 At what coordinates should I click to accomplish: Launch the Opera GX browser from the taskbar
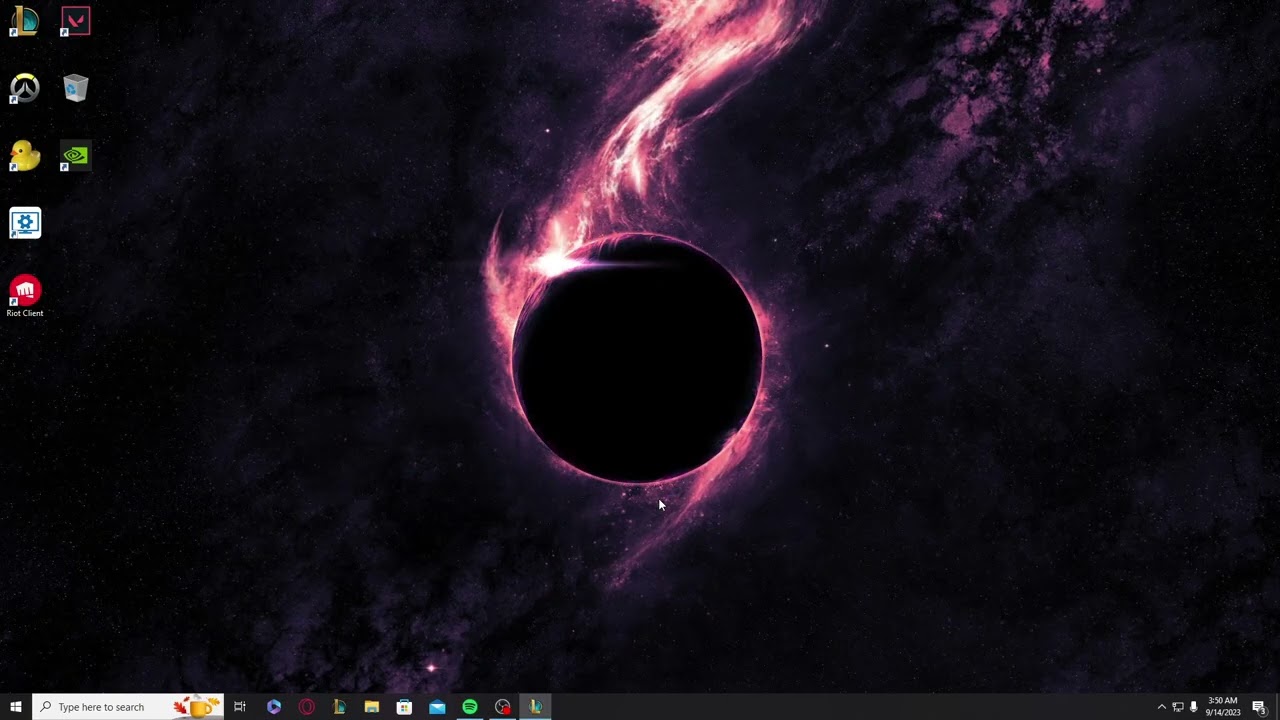306,707
